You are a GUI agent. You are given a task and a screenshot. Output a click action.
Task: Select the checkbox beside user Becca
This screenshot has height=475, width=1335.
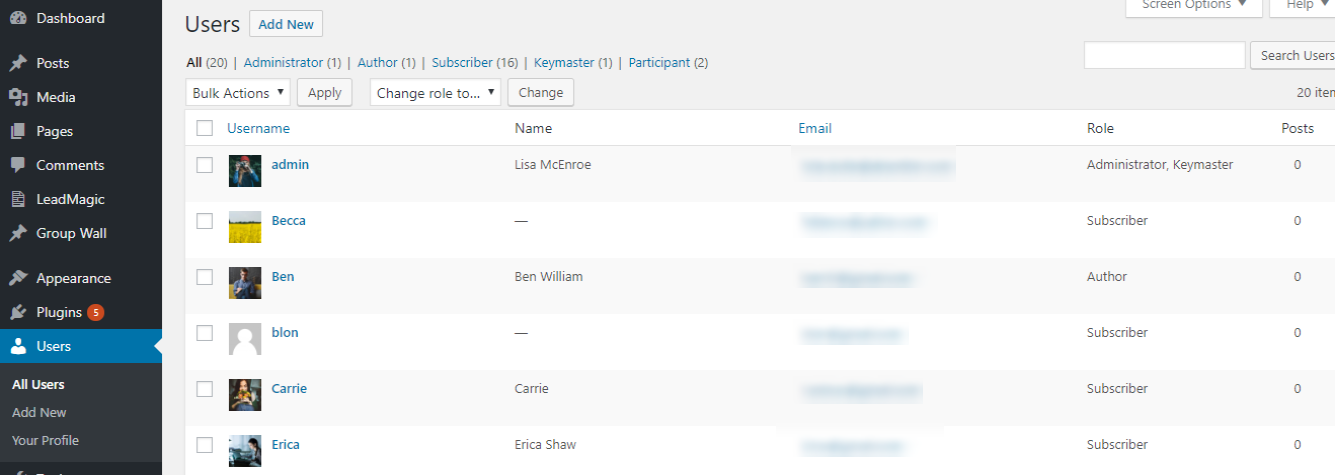[x=205, y=221]
